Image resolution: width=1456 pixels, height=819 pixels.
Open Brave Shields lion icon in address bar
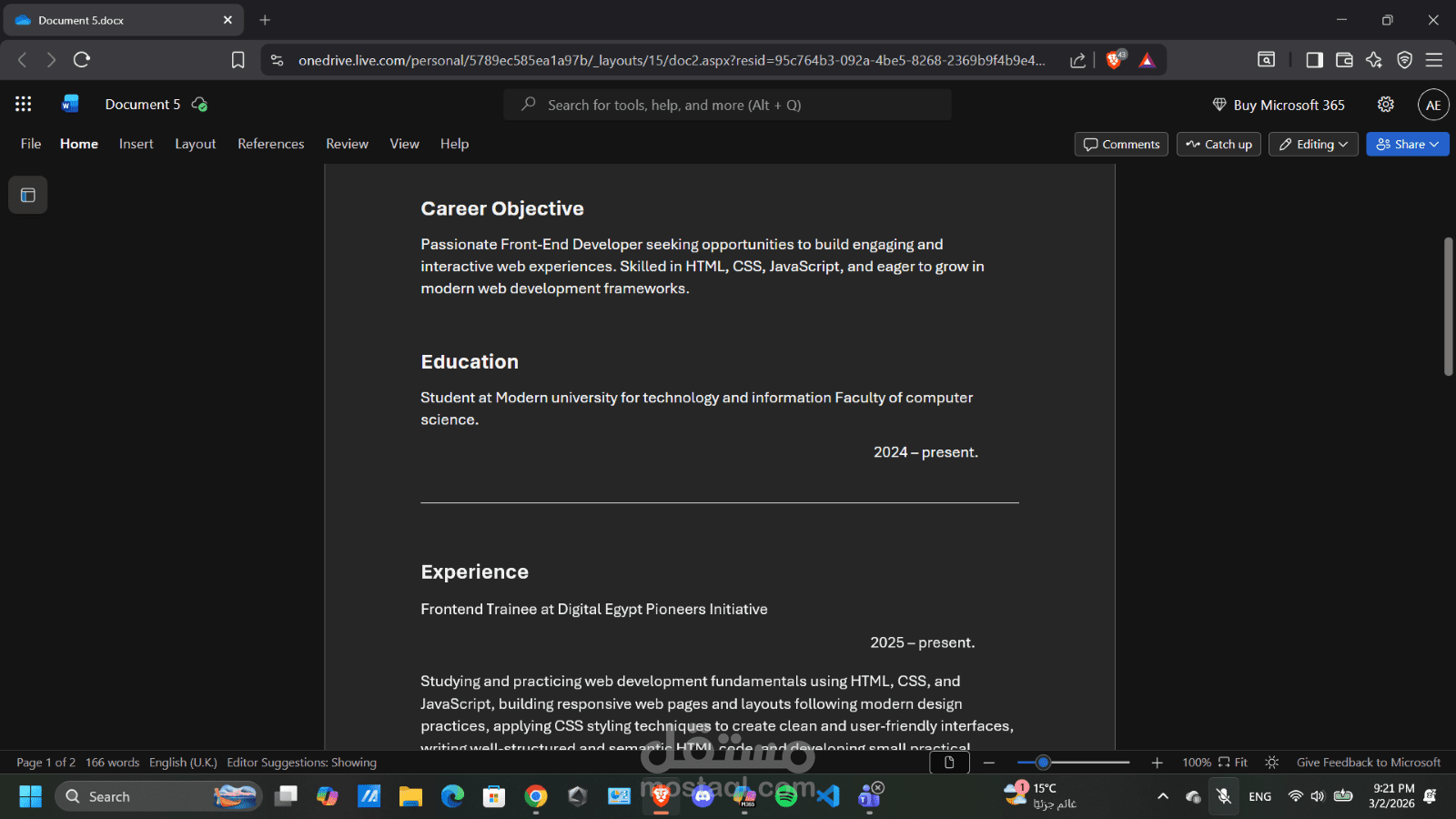point(1115,60)
